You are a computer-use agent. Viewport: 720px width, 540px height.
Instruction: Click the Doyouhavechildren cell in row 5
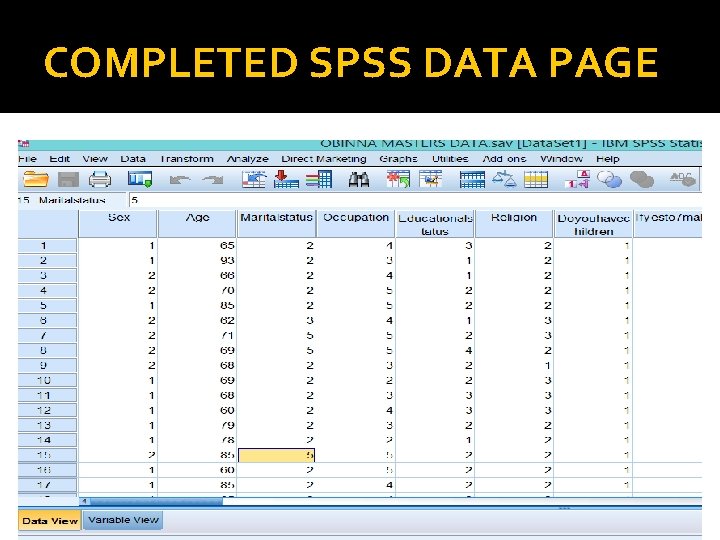tap(593, 305)
